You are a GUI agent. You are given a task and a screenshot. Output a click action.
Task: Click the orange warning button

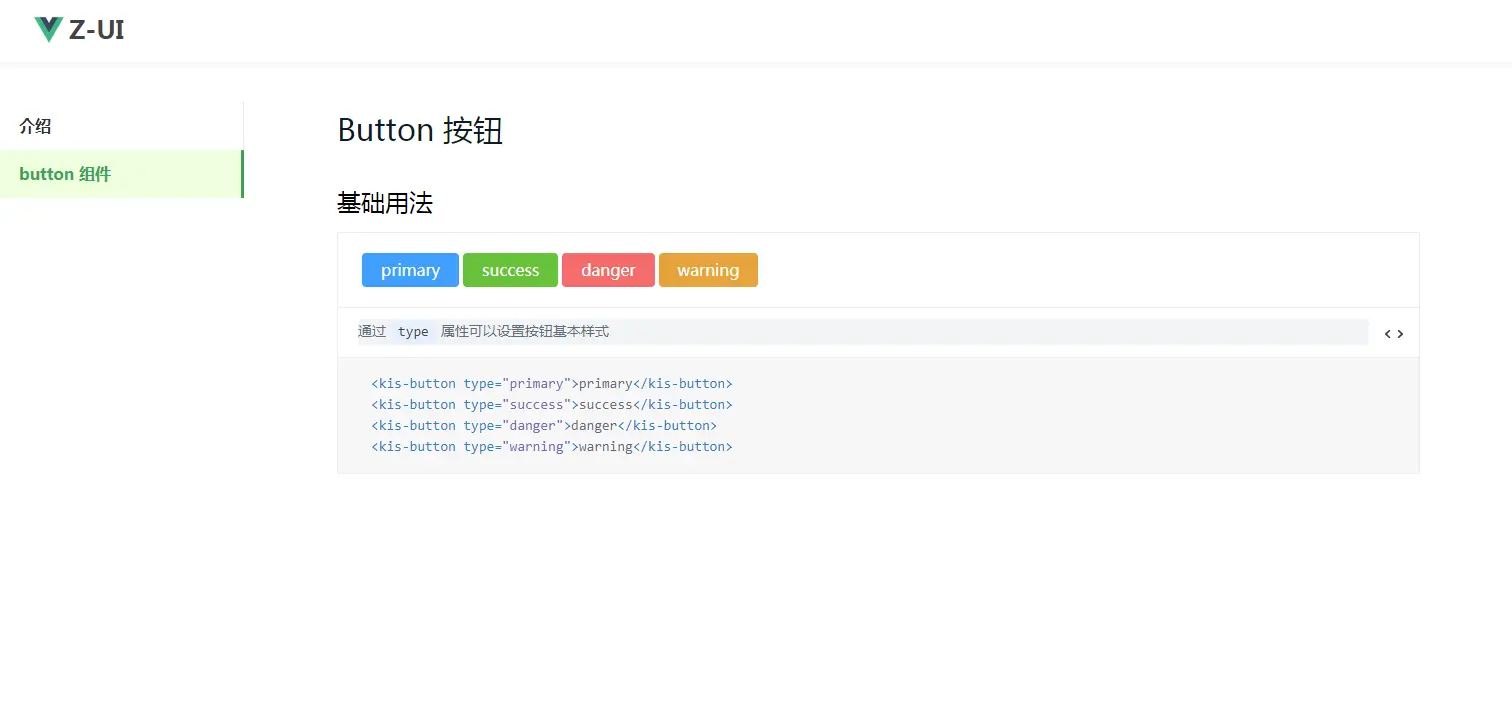click(x=708, y=269)
